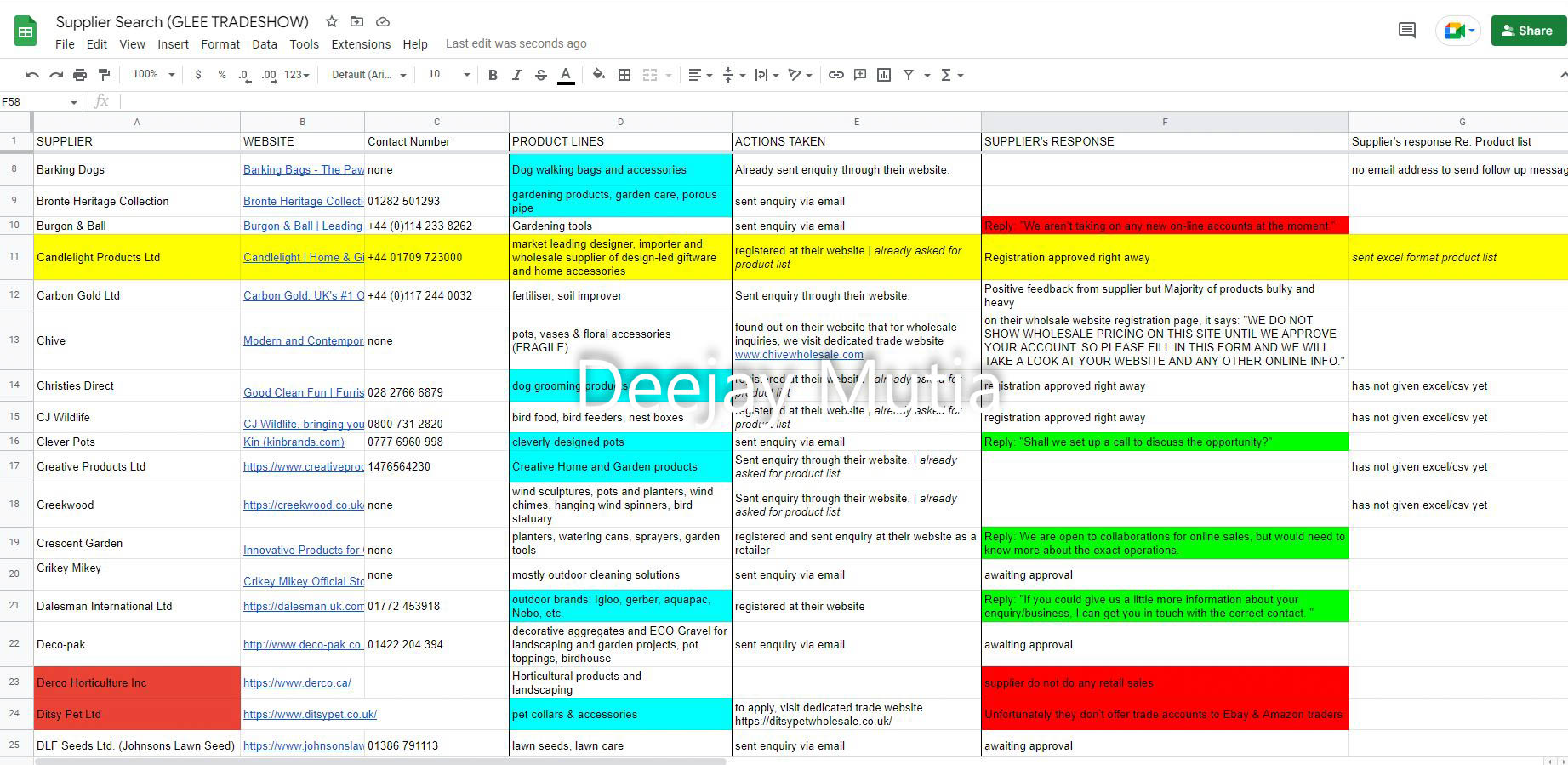Insert a chart
This screenshot has width=1568, height=765.
[884, 75]
